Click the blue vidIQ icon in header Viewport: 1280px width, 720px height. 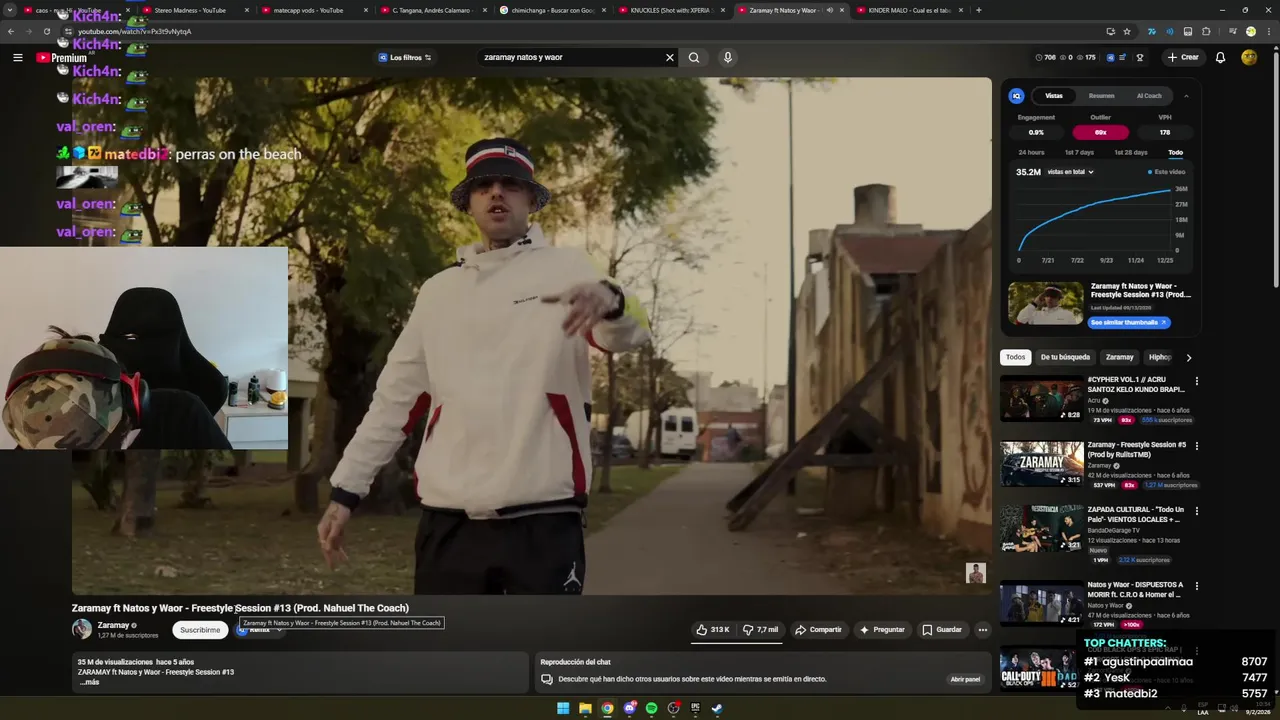click(1110, 57)
